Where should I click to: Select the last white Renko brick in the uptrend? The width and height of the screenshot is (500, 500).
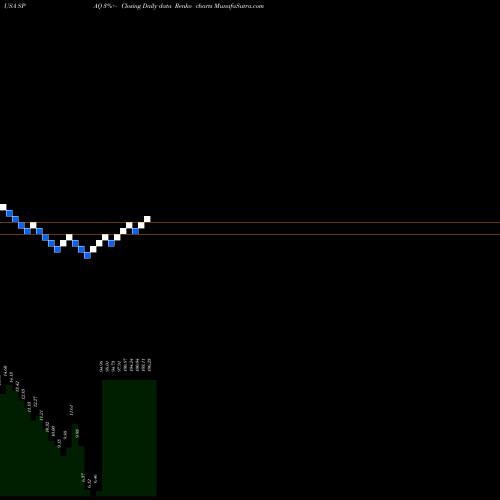click(147, 219)
